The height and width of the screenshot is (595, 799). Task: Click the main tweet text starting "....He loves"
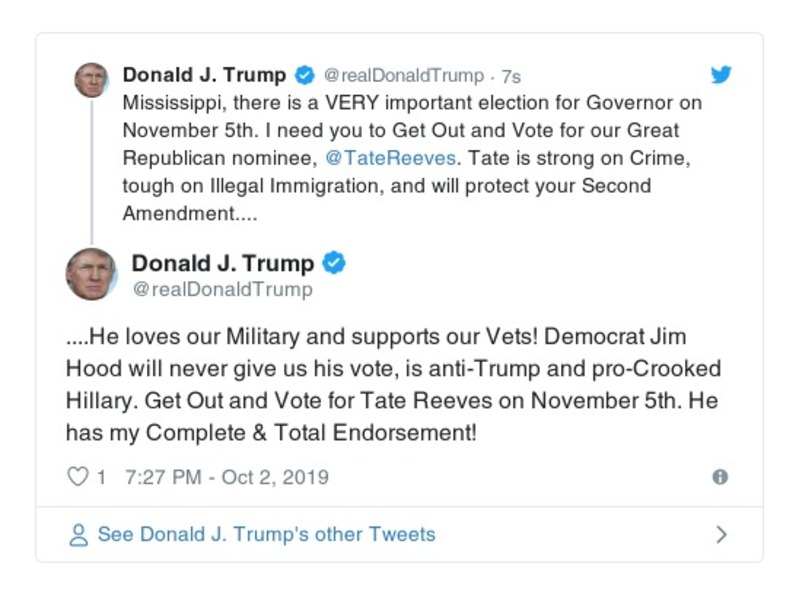[392, 385]
